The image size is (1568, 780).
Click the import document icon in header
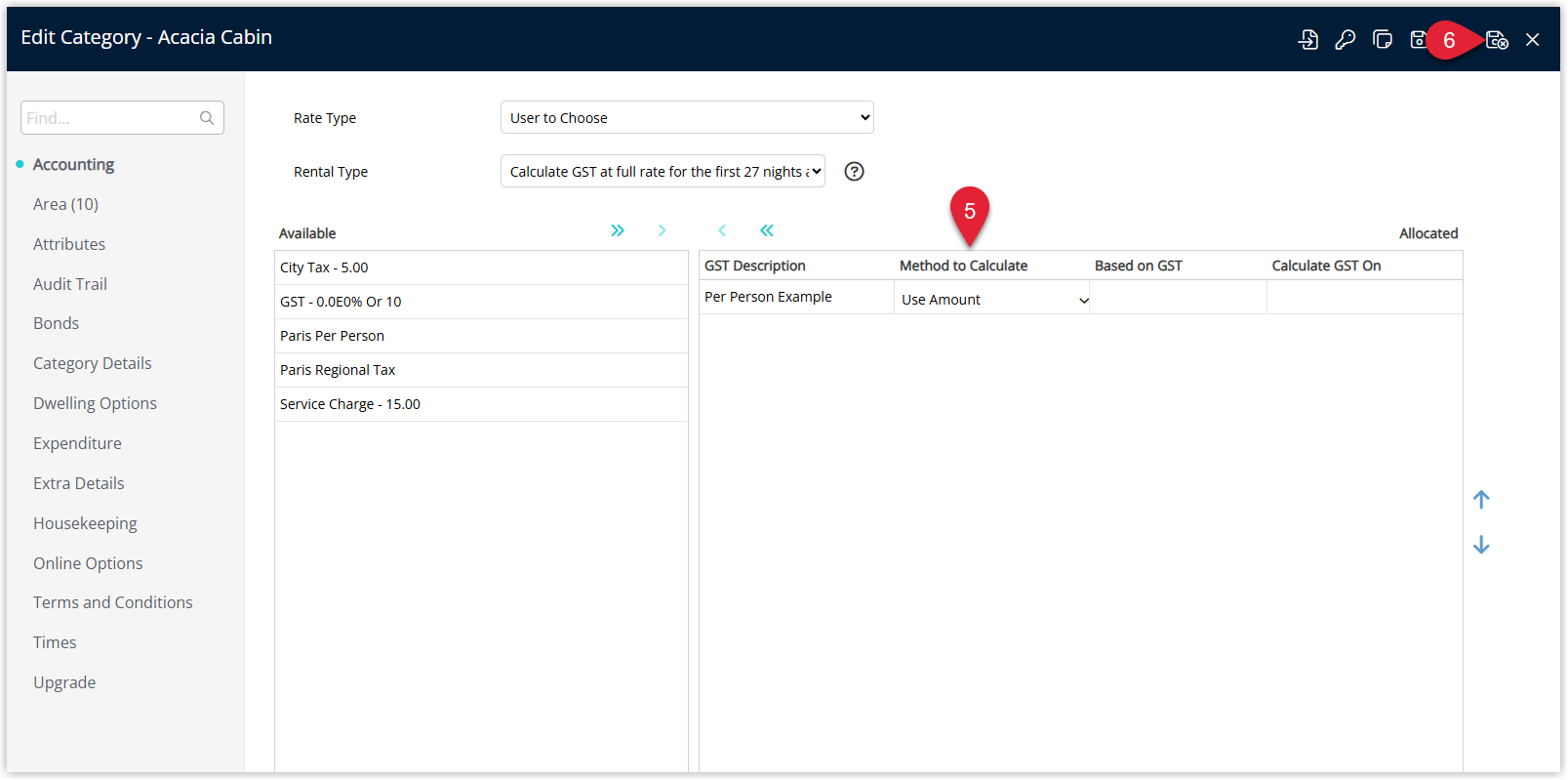point(1307,40)
